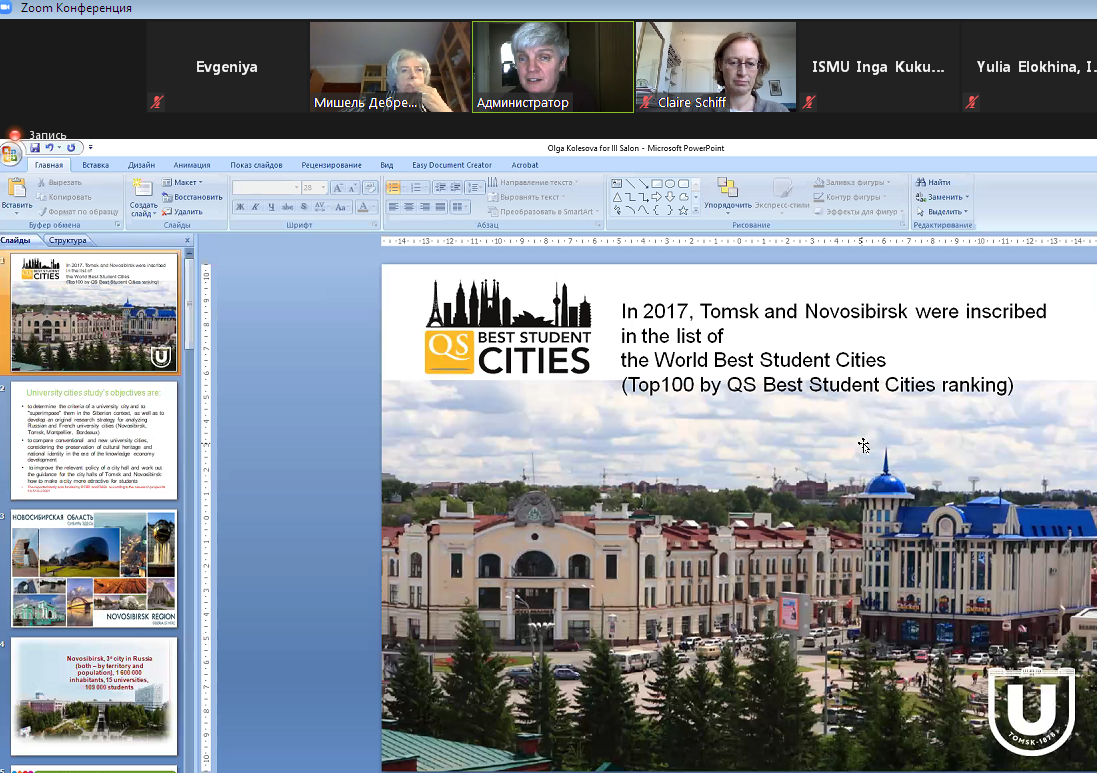Expand the shapes gallery more arrow
The height and width of the screenshot is (773, 1097).
[695, 210]
